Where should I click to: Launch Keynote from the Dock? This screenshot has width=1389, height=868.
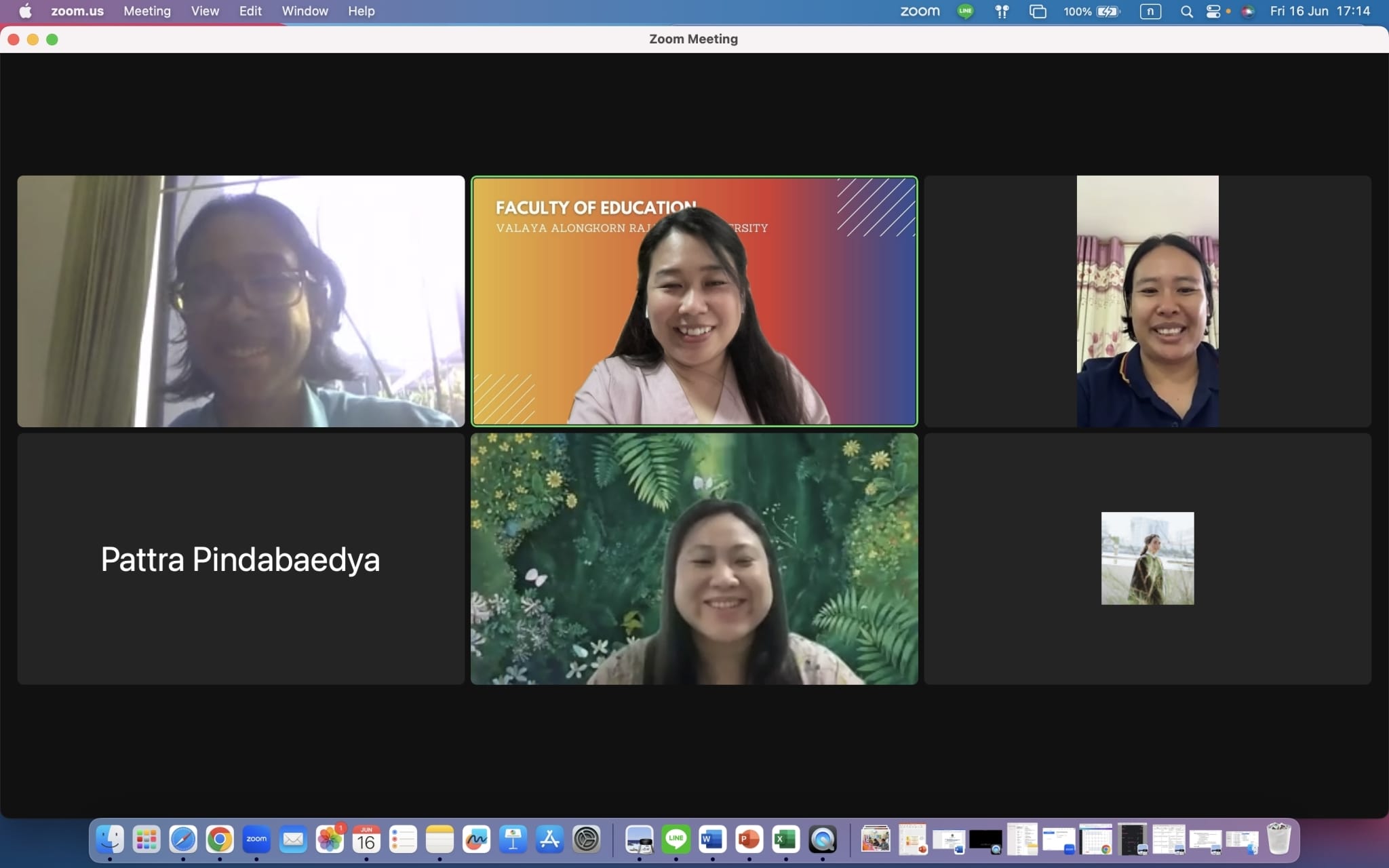pyautogui.click(x=513, y=840)
